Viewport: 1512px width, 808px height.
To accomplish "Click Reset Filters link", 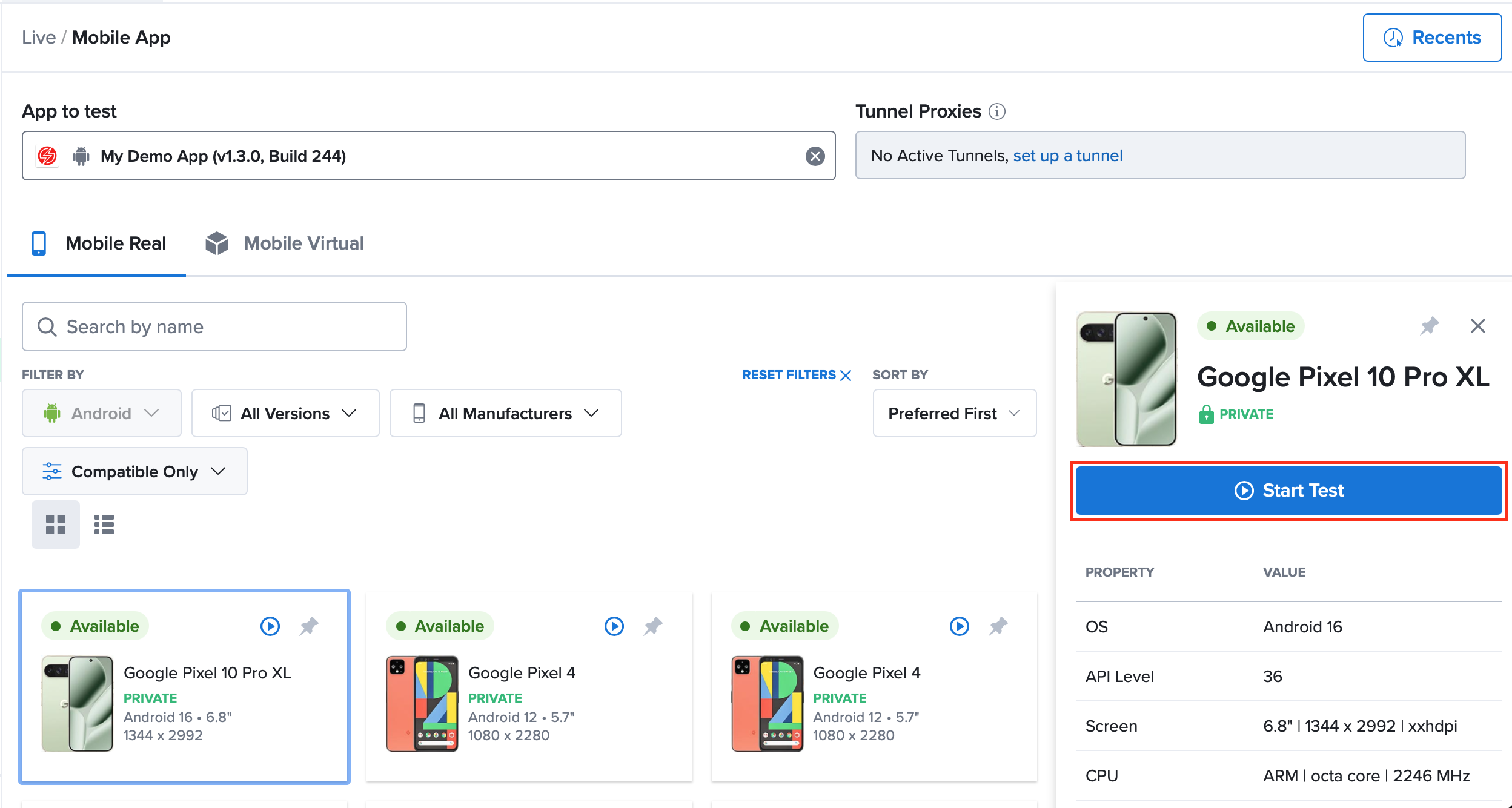I will tap(797, 375).
